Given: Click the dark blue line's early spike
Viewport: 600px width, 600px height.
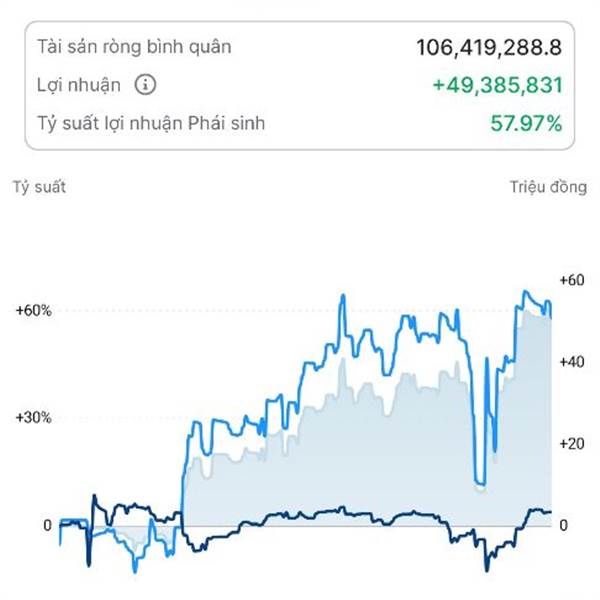Looking at the screenshot, I should tap(94, 497).
